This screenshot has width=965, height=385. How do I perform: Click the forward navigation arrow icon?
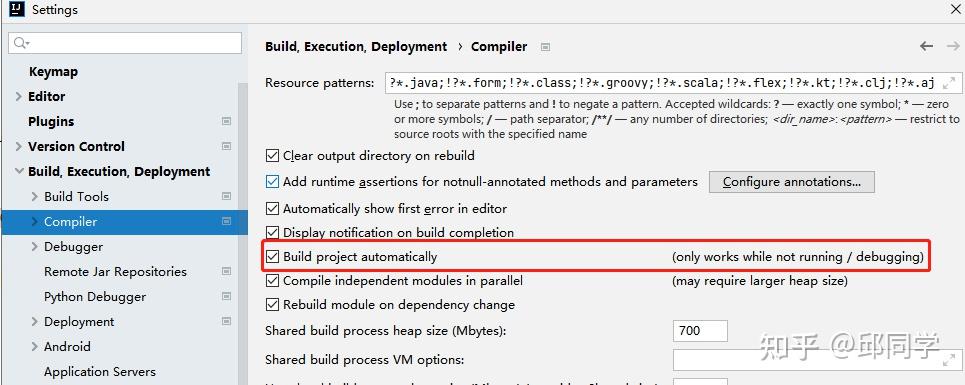click(x=953, y=46)
